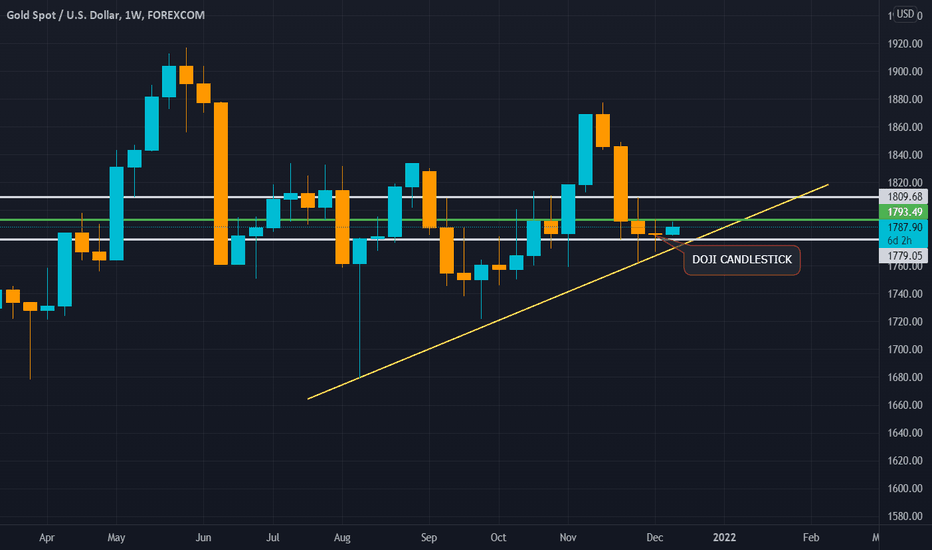Viewport: 932px width, 550px height.
Task: Click the Jun label on time axis
Action: 203,538
